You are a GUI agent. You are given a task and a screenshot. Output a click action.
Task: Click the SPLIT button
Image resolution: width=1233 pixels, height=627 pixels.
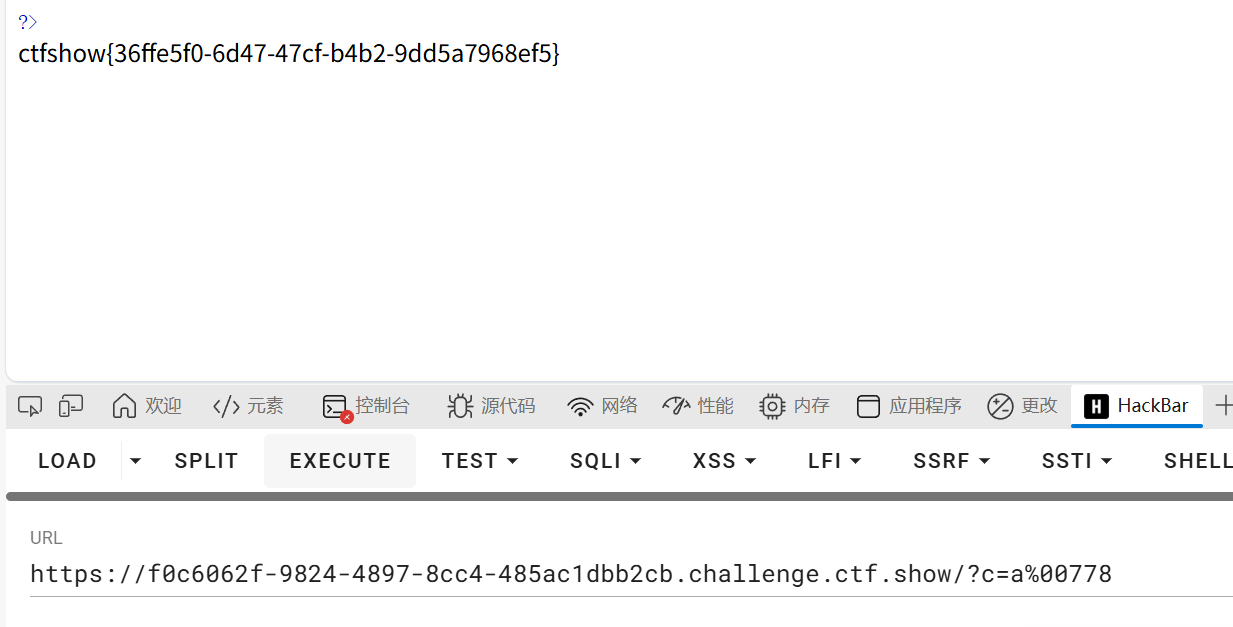(206, 461)
